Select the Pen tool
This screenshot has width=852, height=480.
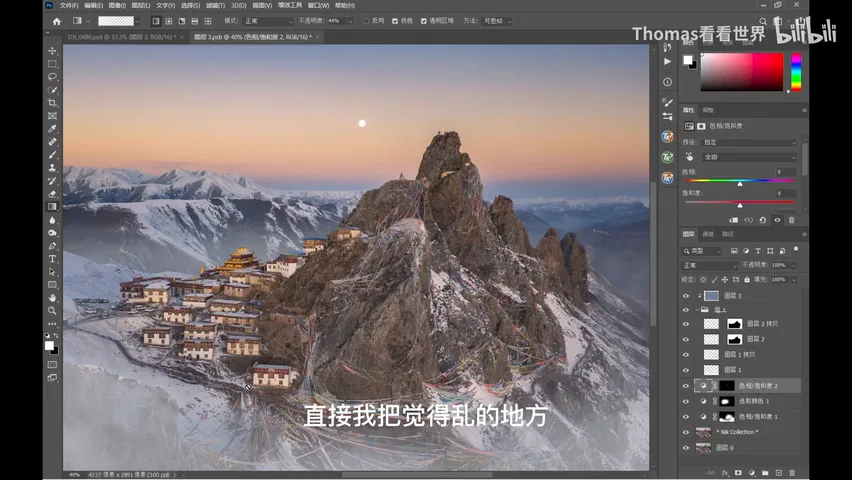[x=52, y=246]
